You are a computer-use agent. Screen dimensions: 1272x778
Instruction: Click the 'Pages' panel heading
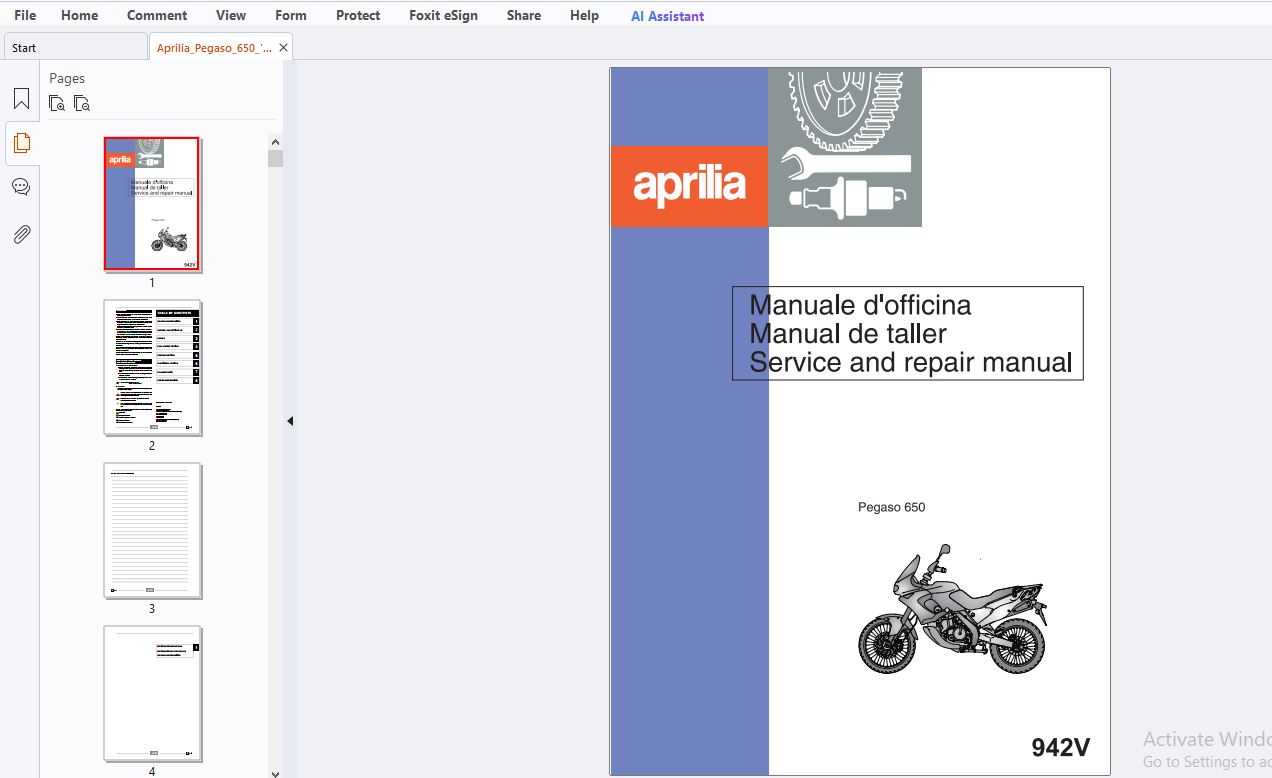(67, 78)
